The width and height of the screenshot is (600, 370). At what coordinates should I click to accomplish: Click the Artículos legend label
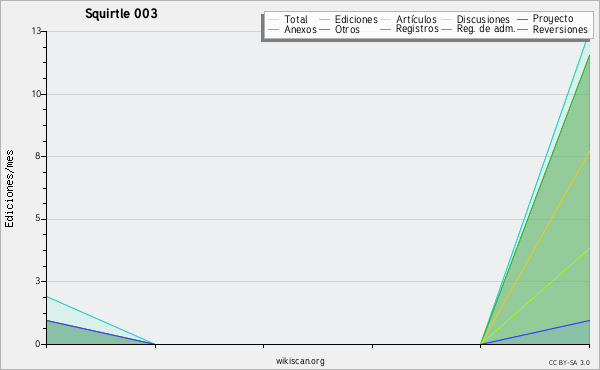point(416,19)
